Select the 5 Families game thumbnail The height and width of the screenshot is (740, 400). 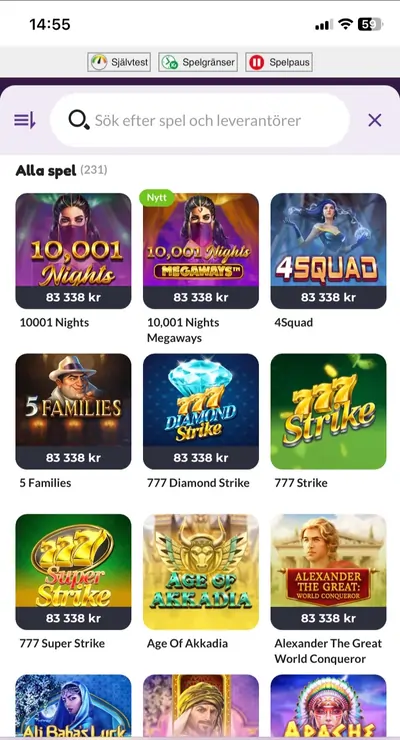click(x=73, y=412)
